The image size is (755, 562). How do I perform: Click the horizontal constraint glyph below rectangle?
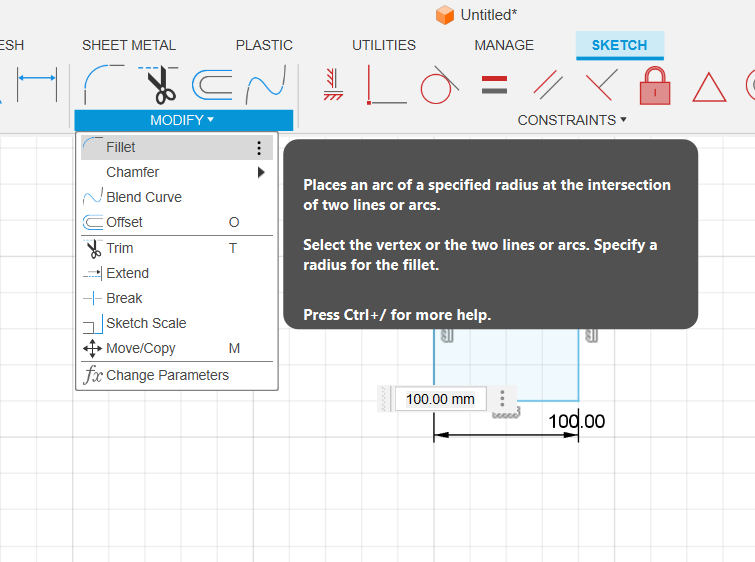506,413
